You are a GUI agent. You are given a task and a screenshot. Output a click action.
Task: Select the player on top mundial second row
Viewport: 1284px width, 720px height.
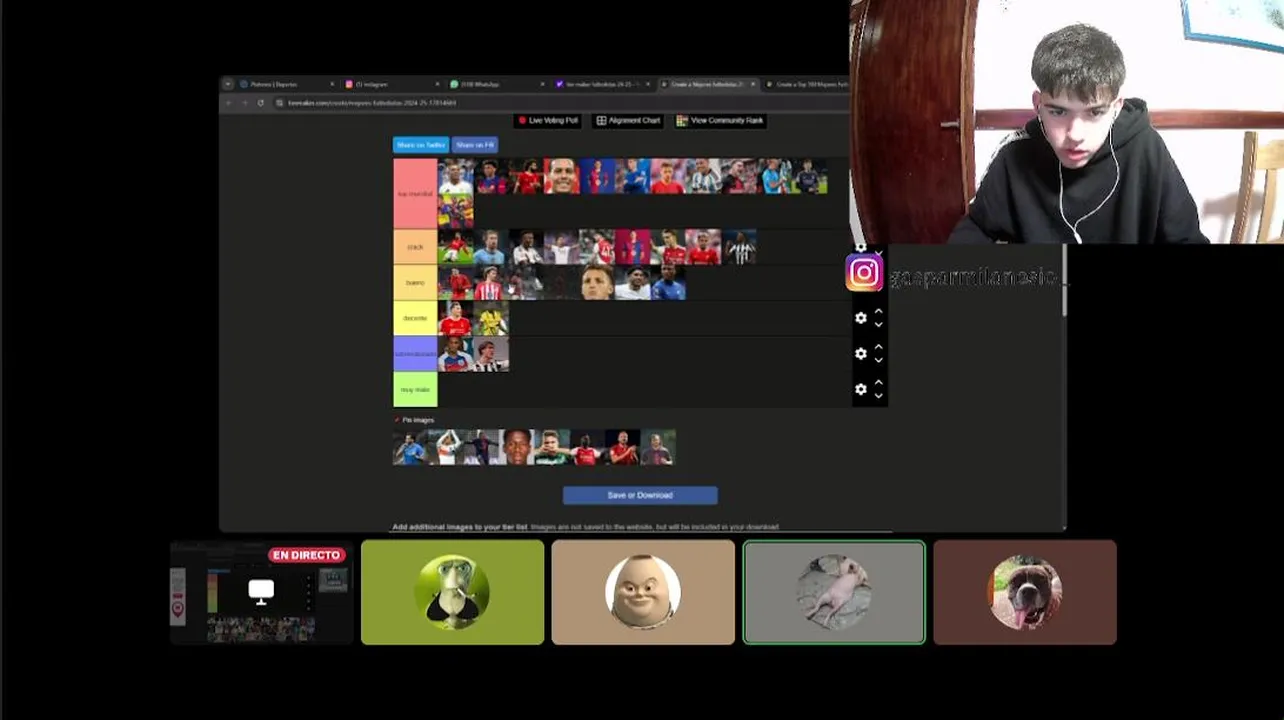click(455, 211)
